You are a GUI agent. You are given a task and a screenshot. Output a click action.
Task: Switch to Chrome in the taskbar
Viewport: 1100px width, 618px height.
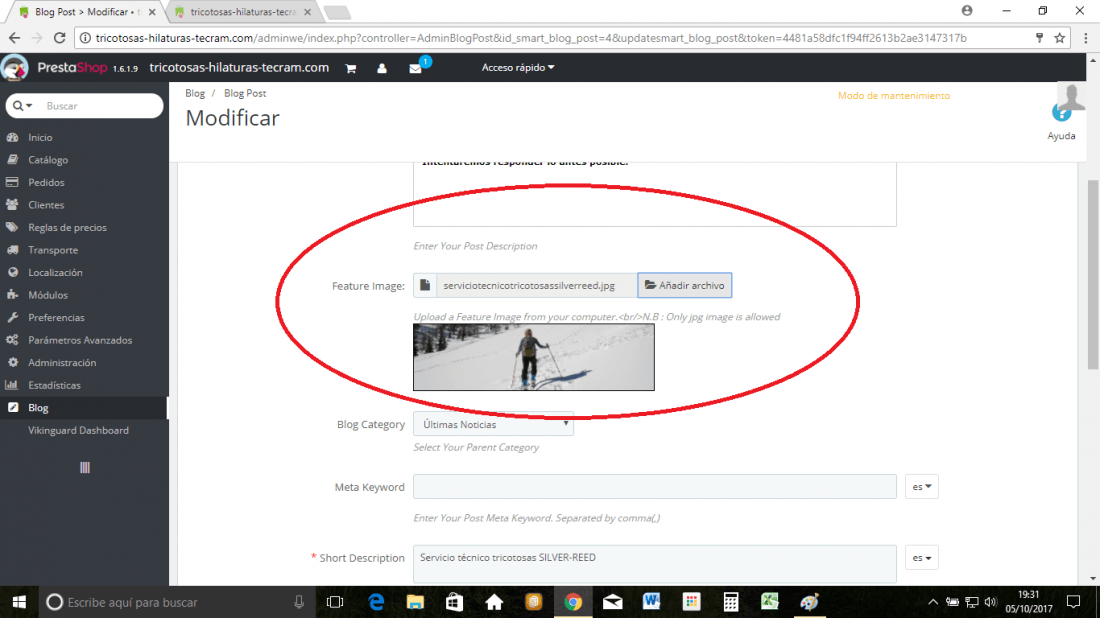[x=572, y=602]
